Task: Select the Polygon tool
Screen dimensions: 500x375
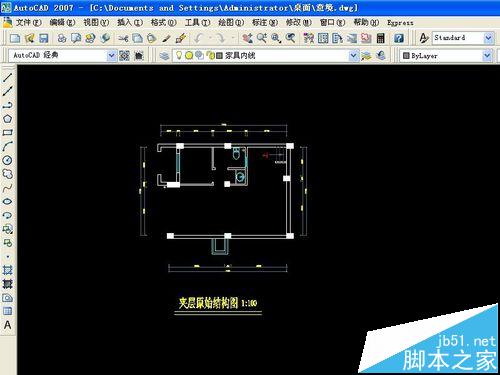Action: tap(7, 119)
